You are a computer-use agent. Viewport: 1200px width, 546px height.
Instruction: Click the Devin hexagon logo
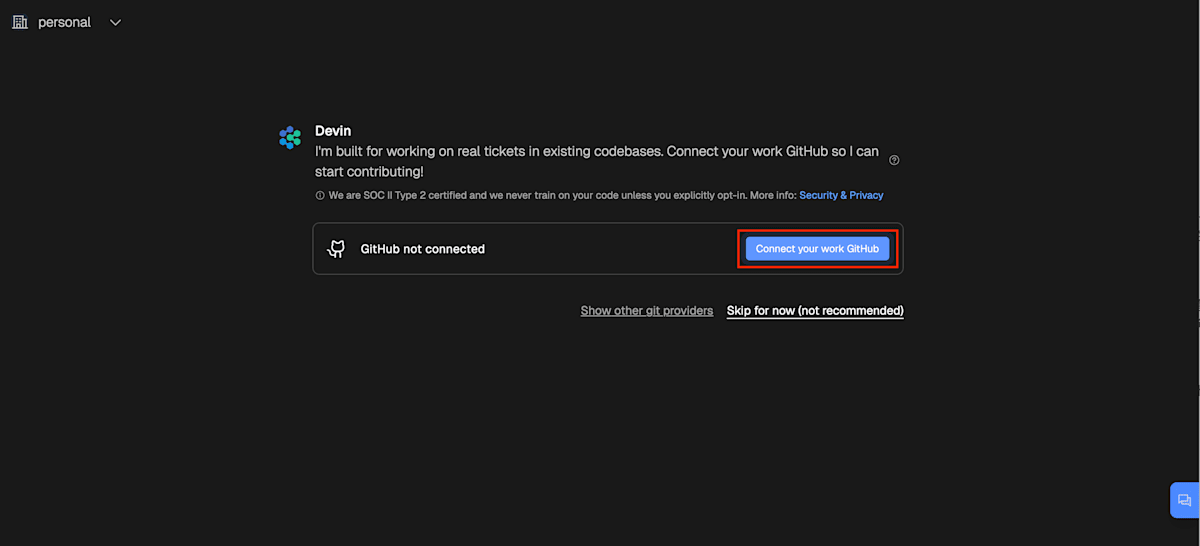290,138
